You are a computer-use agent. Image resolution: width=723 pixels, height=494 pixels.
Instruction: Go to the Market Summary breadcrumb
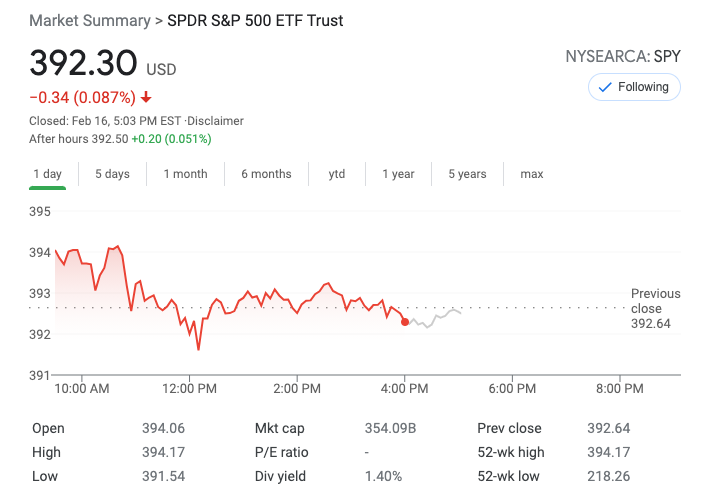click(x=85, y=21)
